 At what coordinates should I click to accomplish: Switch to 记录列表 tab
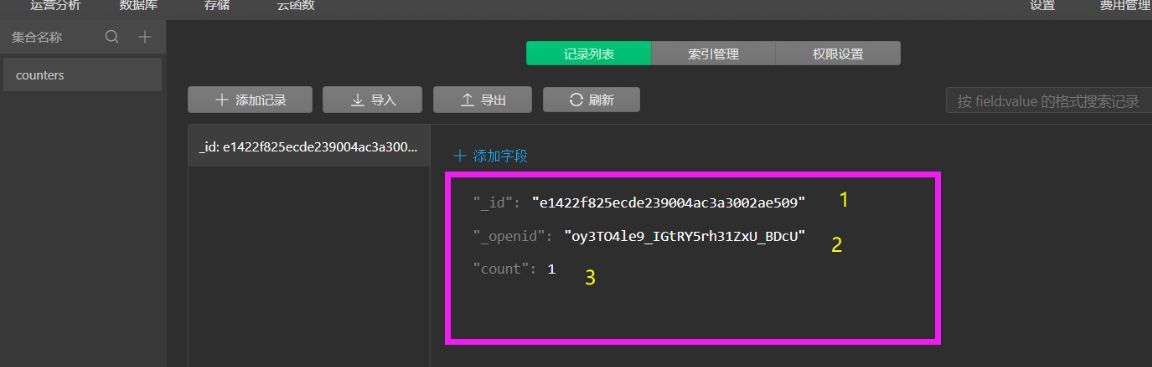click(x=588, y=54)
